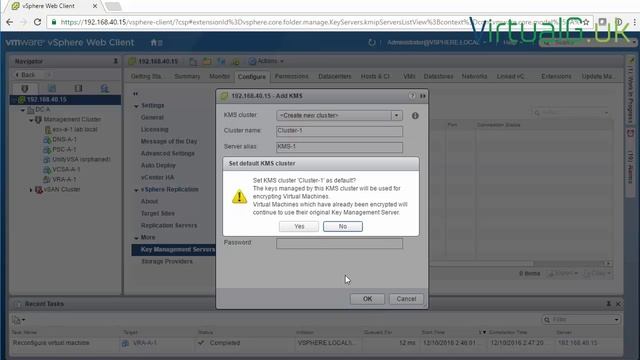Viewport: 640px width, 360px height.
Task: Click the KMS cluster info icon
Action: (x=415, y=116)
